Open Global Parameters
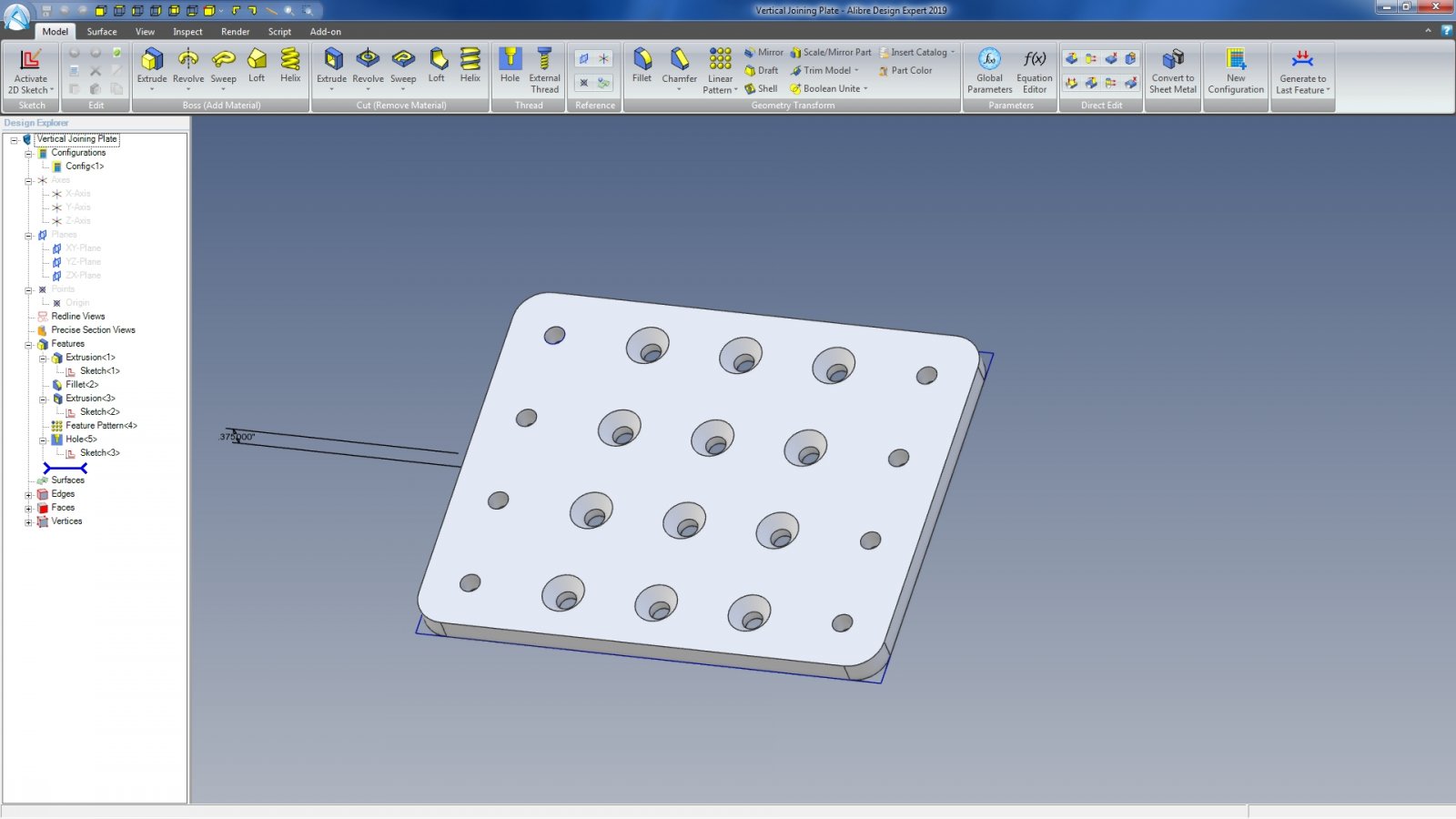The width and height of the screenshot is (1456, 819). (x=990, y=61)
